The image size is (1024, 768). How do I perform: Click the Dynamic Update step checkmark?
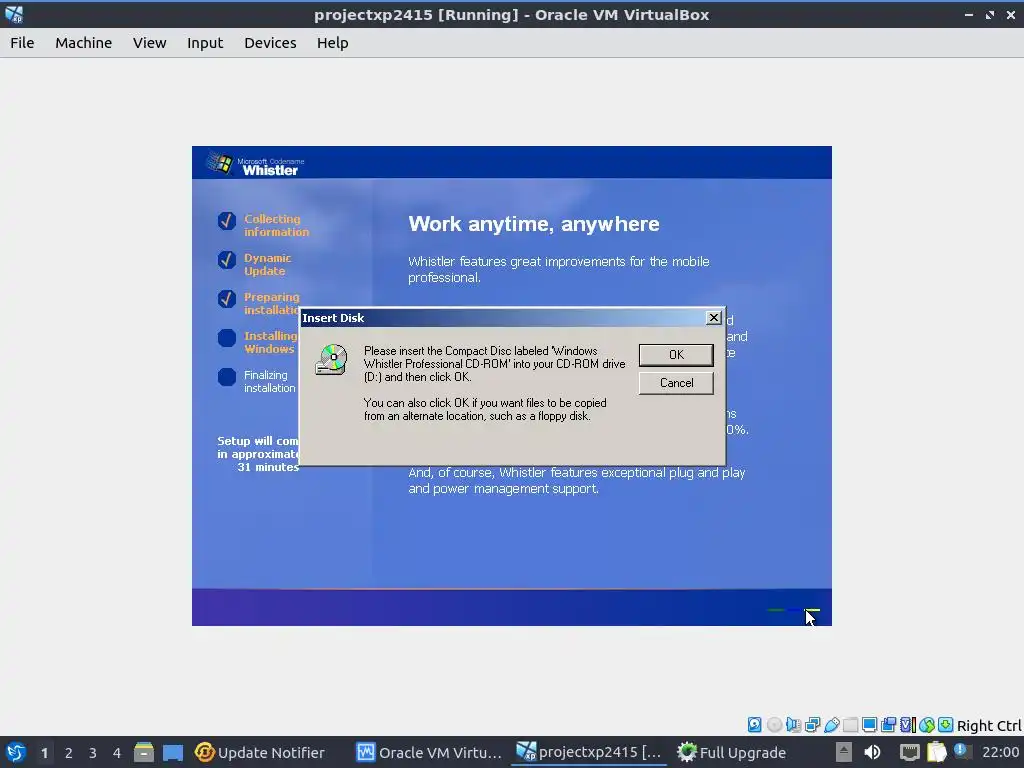click(227, 260)
